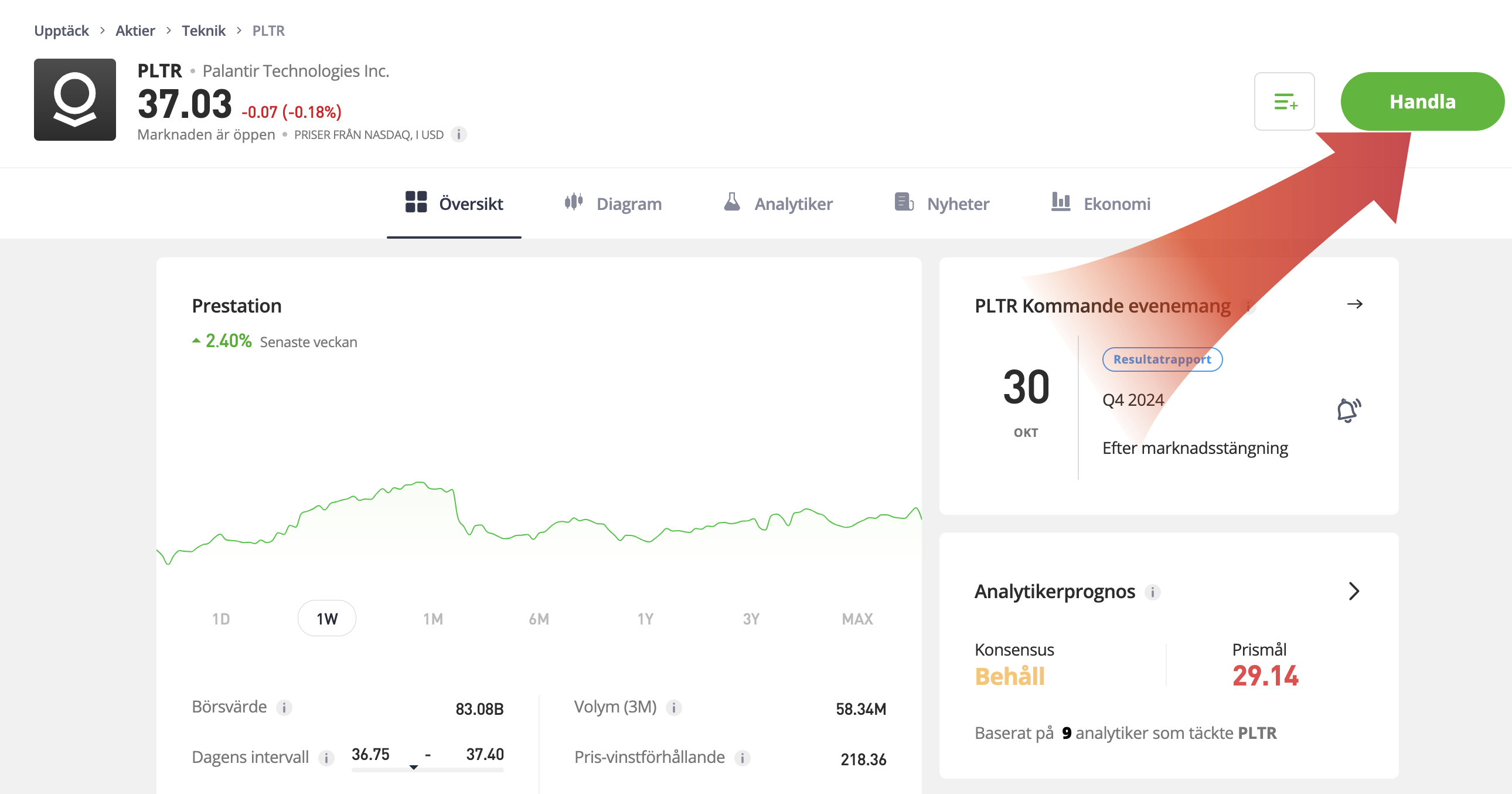Click the Dagens intervall range slider marker
The height and width of the screenshot is (794, 1512).
414,767
